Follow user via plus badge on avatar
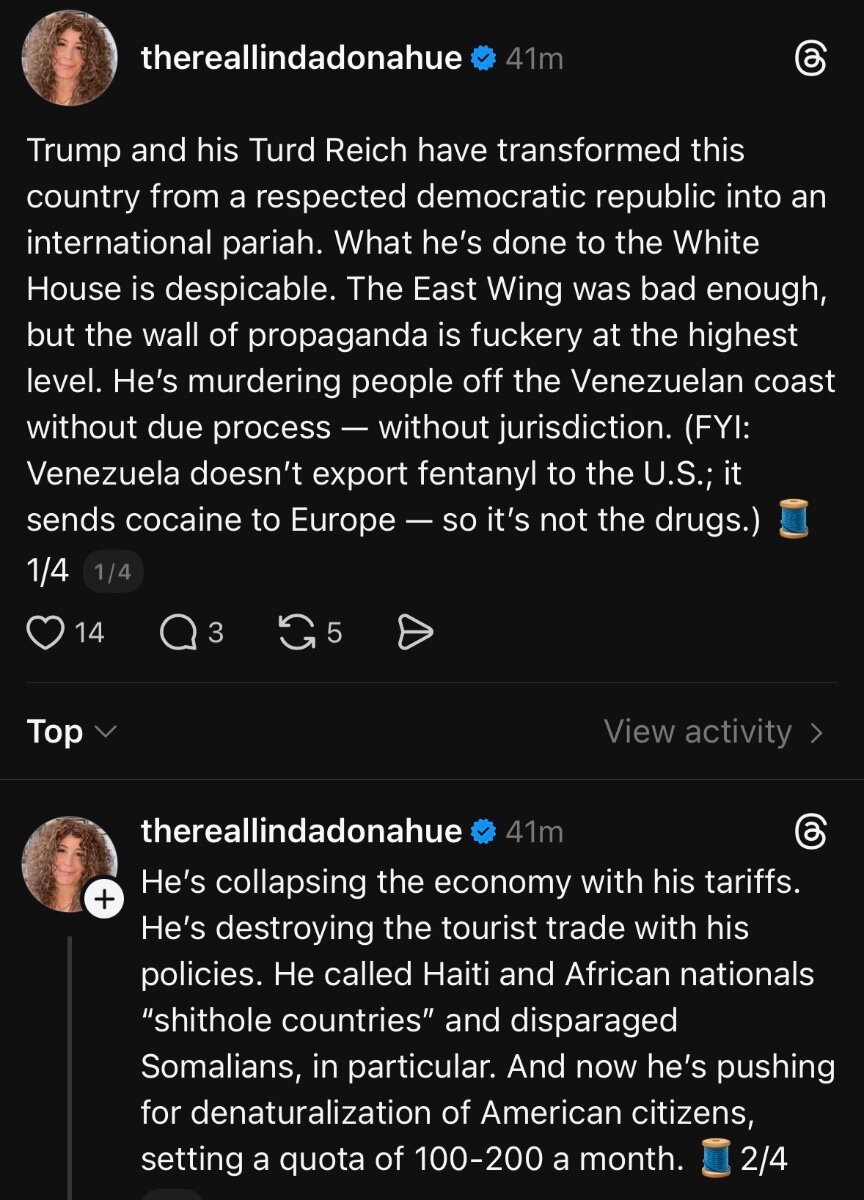Screen dimensions: 864x1200 102,900
